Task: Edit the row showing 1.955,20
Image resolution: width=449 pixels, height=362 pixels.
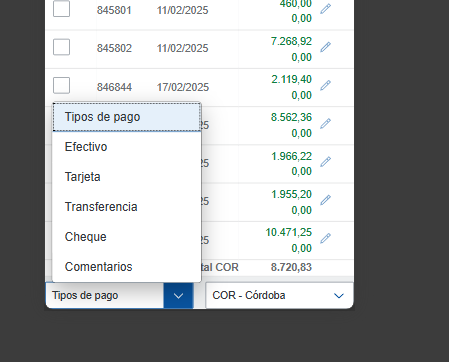Action: pos(325,200)
